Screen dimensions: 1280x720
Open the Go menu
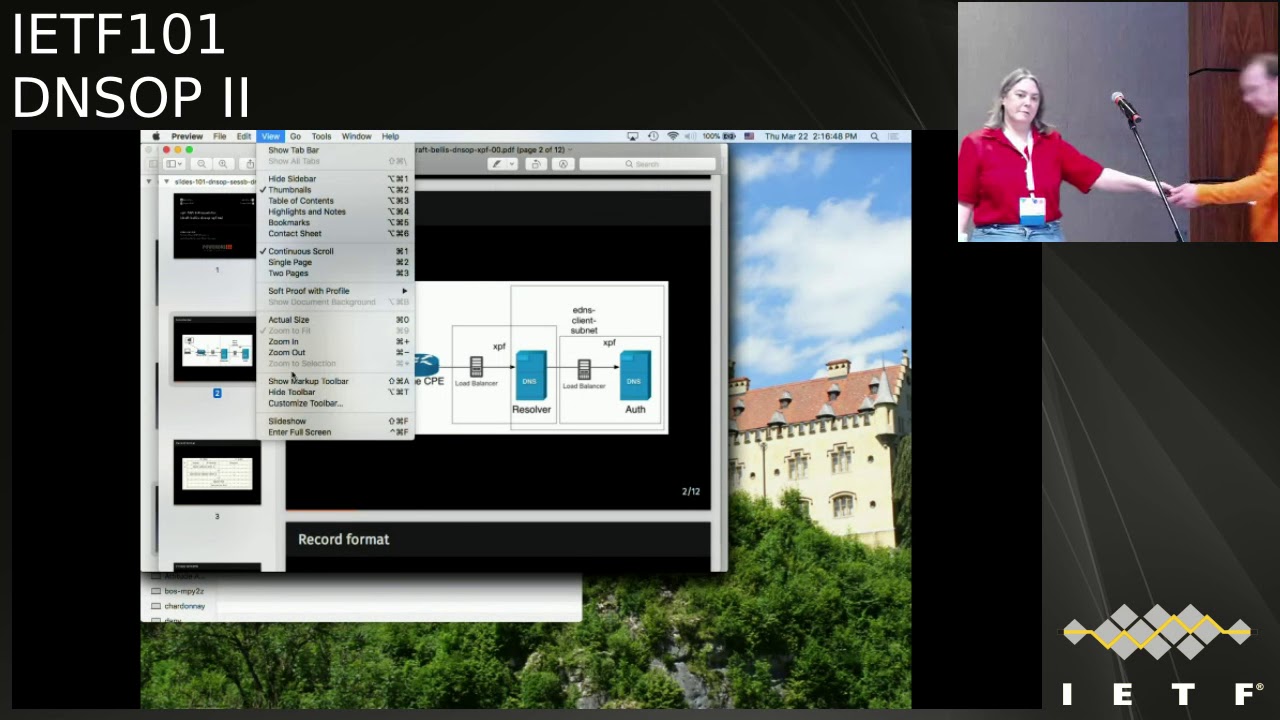pos(295,136)
